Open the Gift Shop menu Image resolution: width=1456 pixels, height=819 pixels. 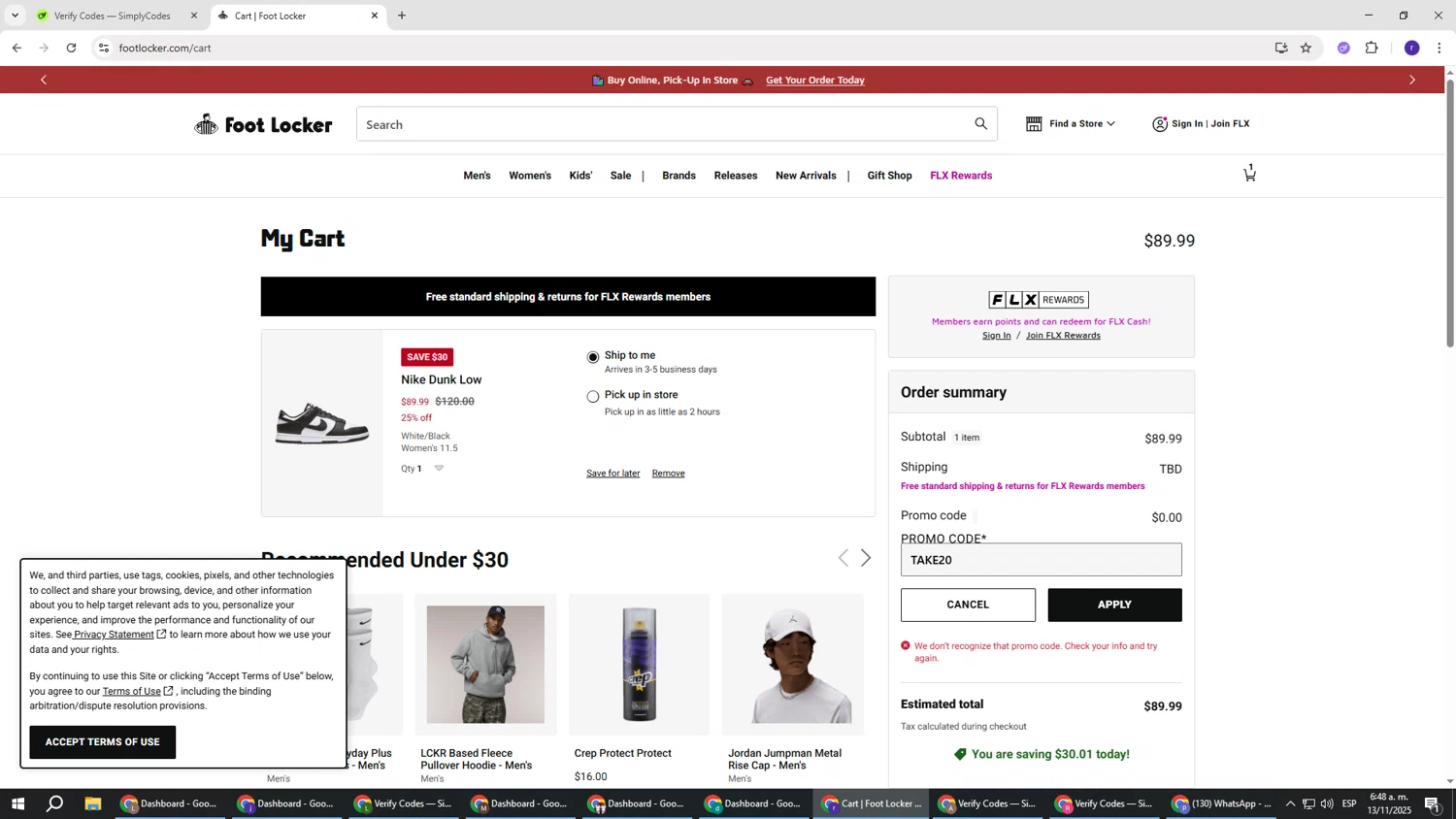point(889,176)
